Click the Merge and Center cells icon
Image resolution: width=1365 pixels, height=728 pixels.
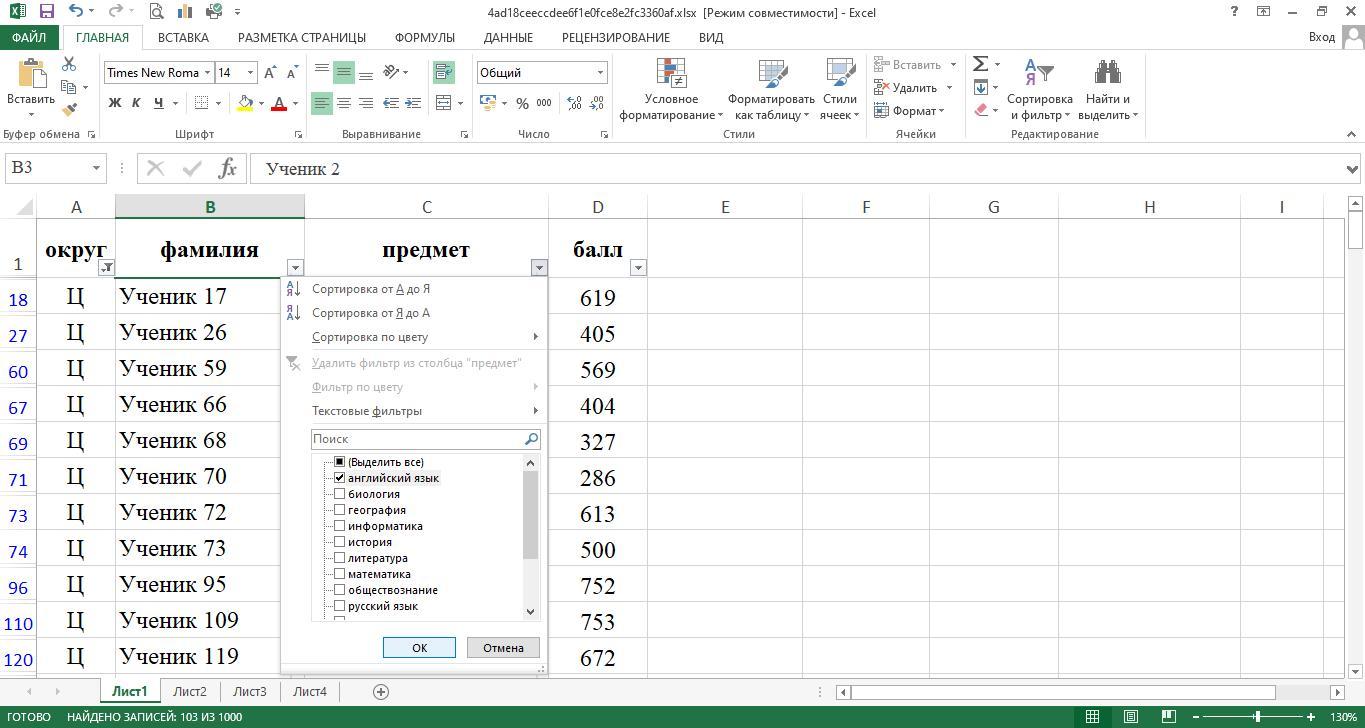pos(443,103)
